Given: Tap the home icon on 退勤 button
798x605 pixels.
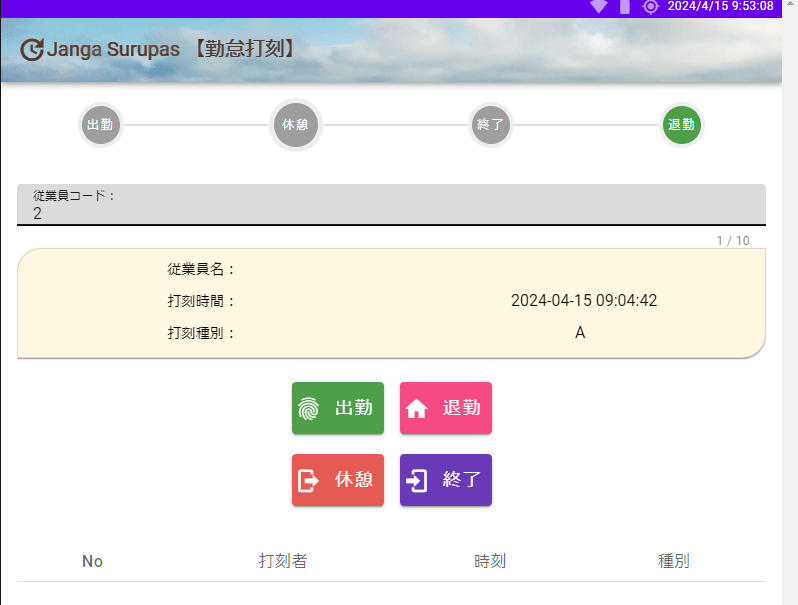Looking at the screenshot, I should coord(417,408).
